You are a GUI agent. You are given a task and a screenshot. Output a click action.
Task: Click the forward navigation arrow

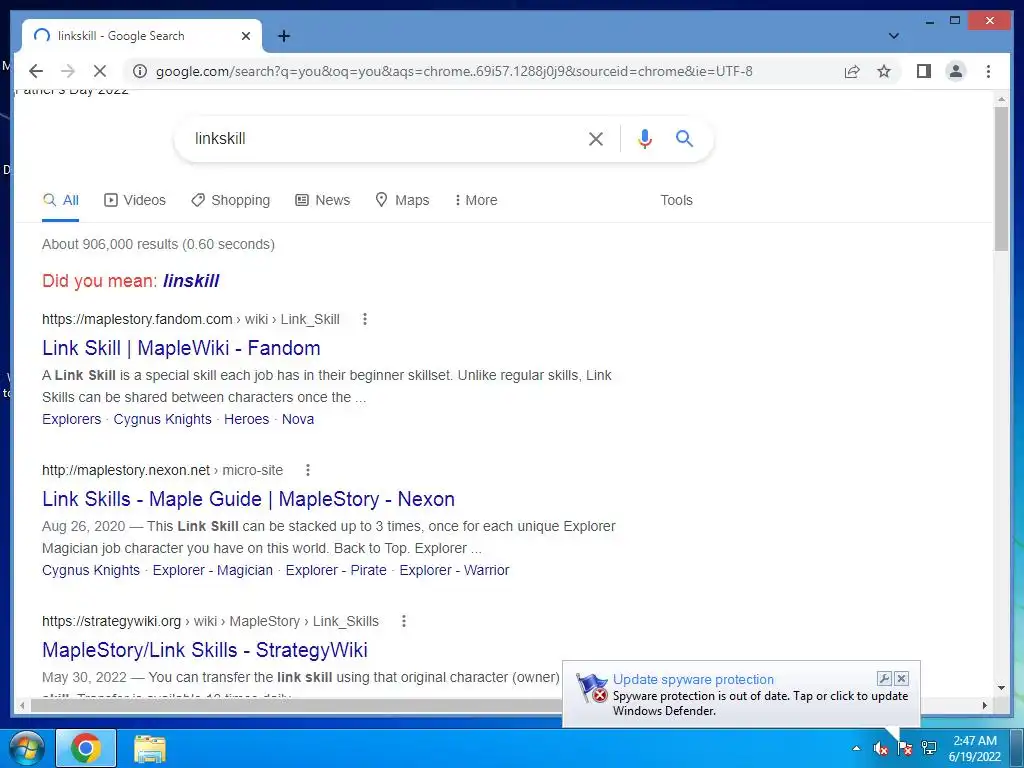click(68, 71)
